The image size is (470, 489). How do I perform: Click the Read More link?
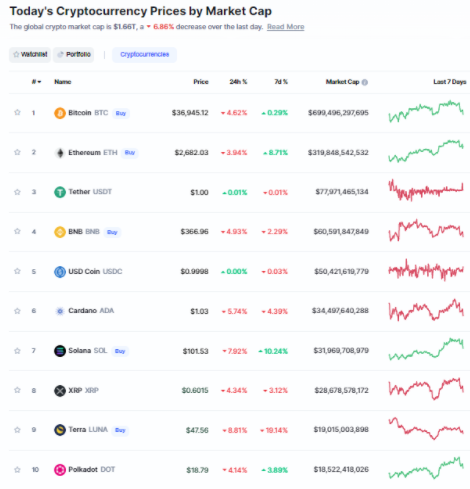pos(285,27)
